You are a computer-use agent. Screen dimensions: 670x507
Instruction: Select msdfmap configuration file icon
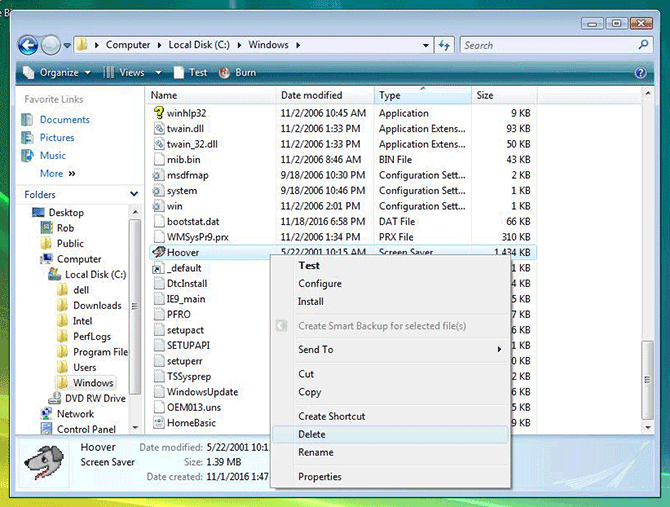tap(159, 175)
